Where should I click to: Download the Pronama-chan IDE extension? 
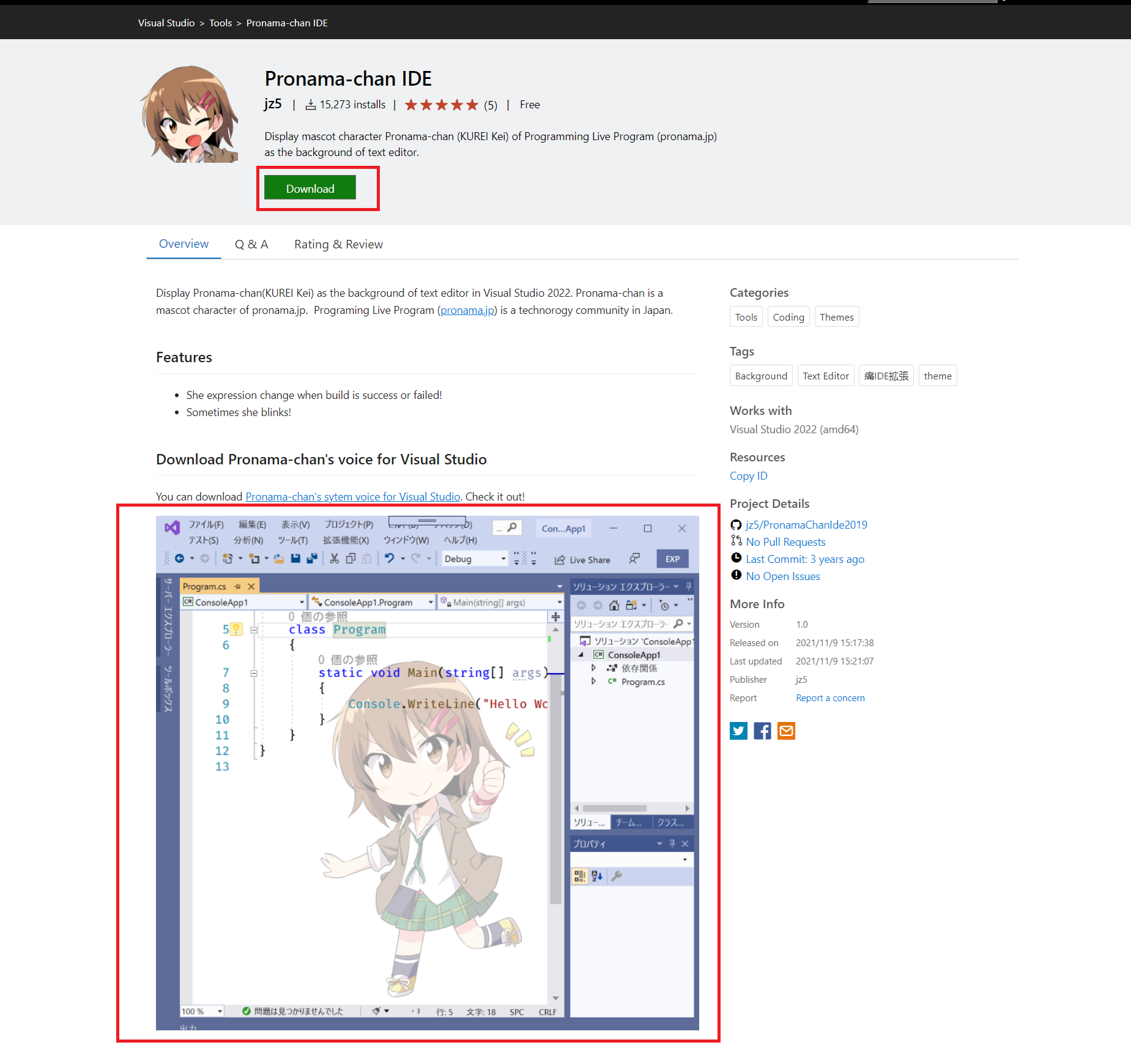click(310, 188)
